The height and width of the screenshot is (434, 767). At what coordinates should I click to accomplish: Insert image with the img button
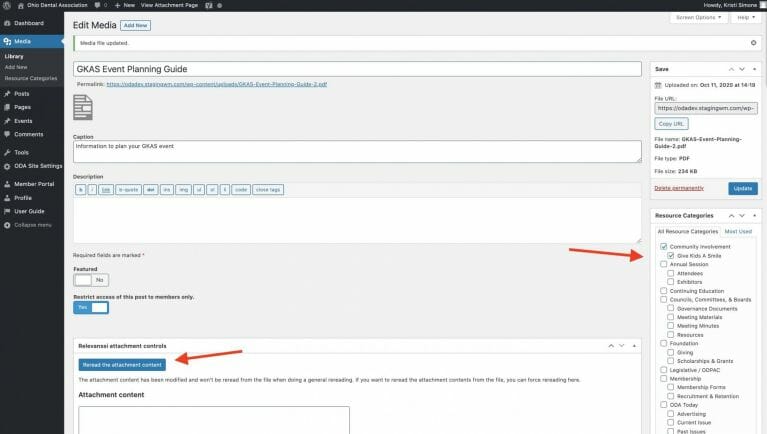point(183,190)
